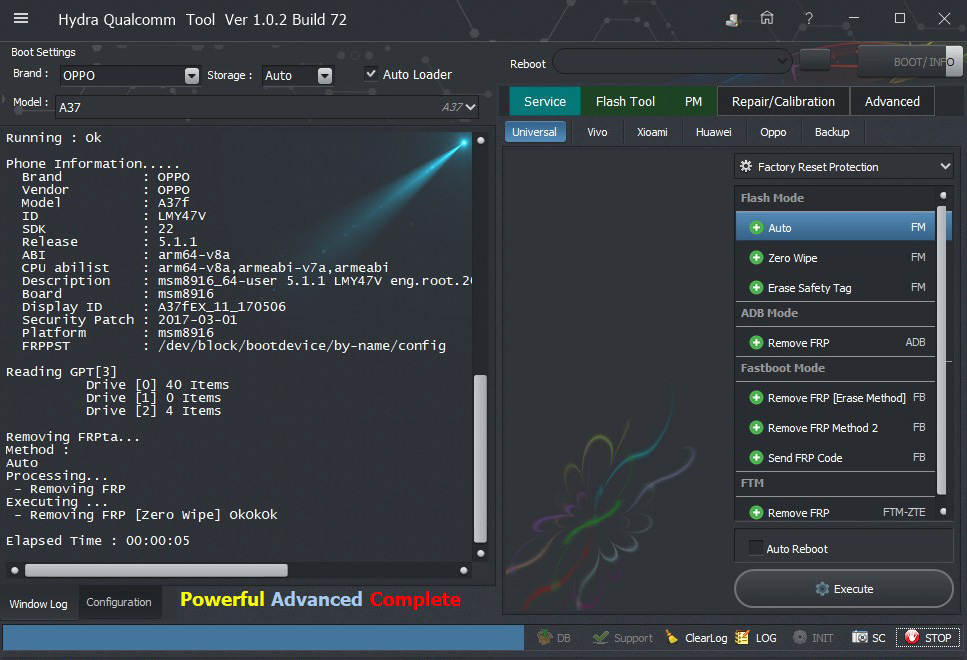Click ClearLog broom icon

click(x=672, y=637)
